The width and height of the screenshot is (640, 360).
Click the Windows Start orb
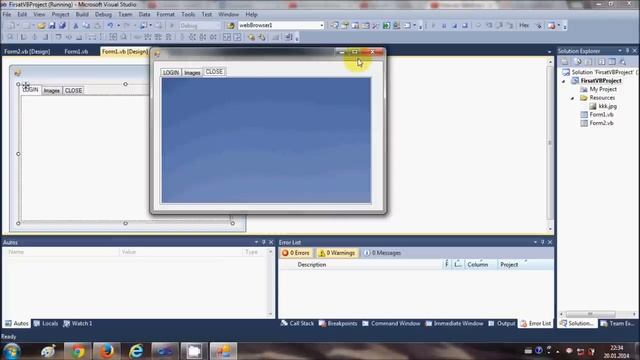pos(11,351)
